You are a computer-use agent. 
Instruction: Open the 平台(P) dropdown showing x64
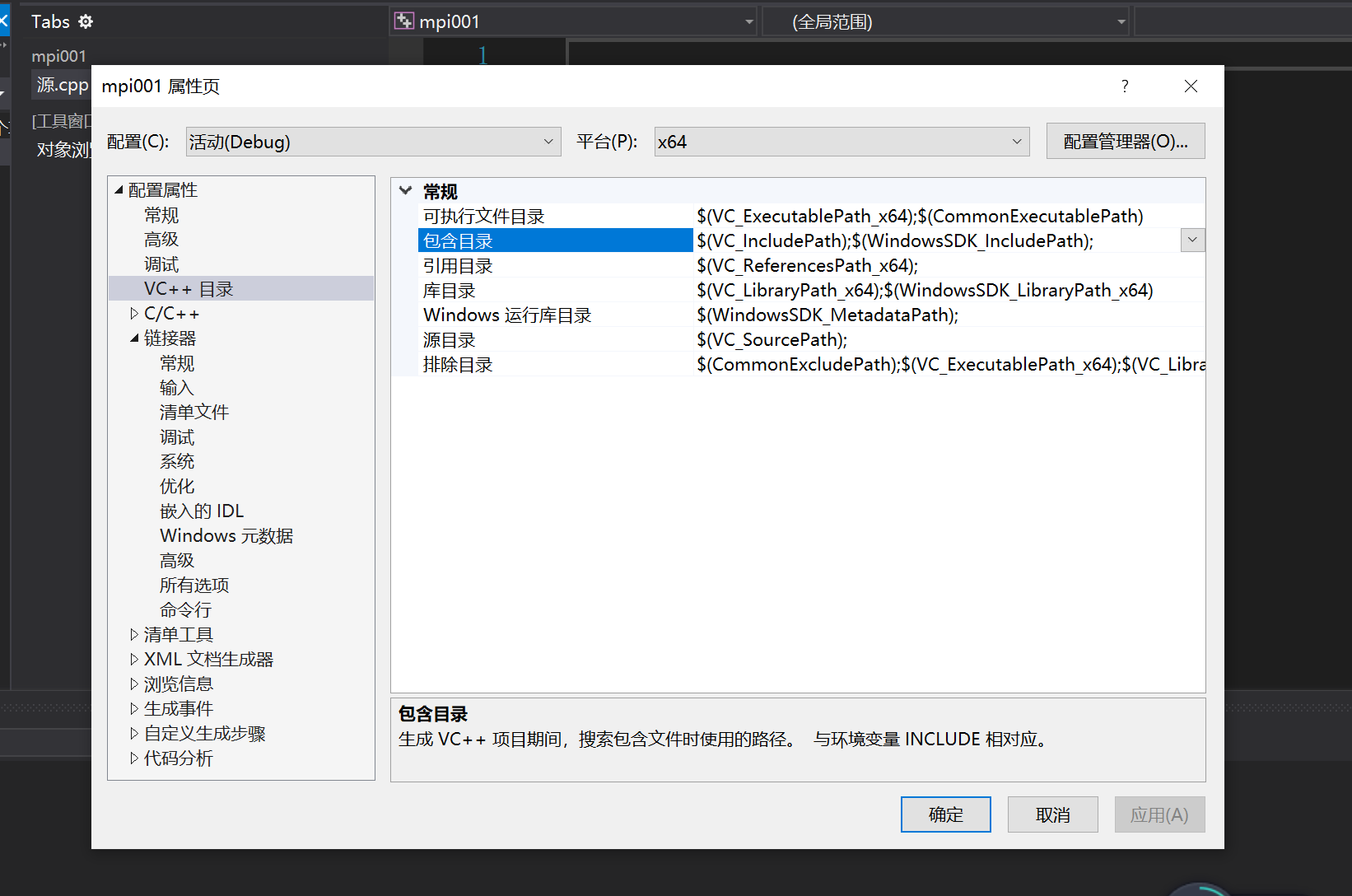point(1016,141)
